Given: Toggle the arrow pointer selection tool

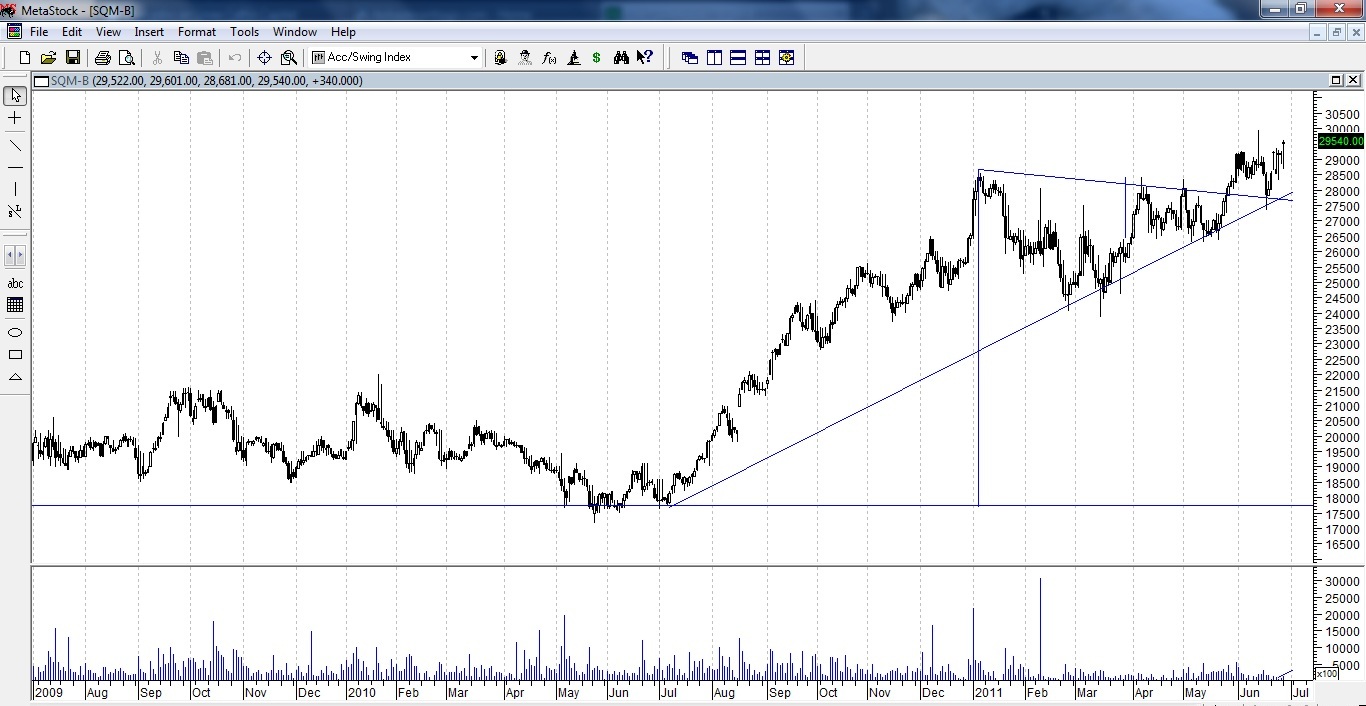Looking at the screenshot, I should [15, 96].
